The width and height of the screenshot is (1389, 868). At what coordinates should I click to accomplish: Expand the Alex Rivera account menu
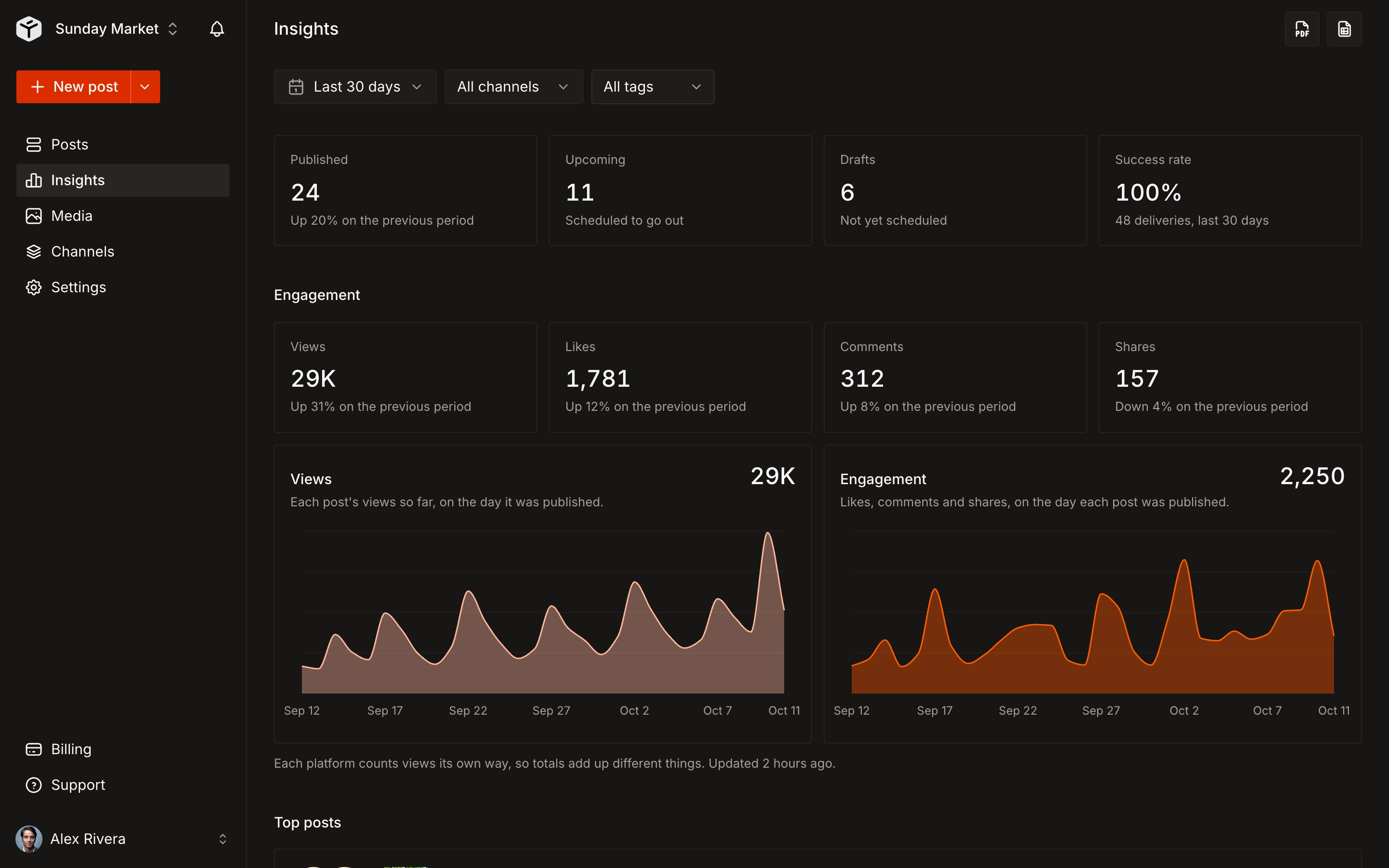click(x=123, y=839)
